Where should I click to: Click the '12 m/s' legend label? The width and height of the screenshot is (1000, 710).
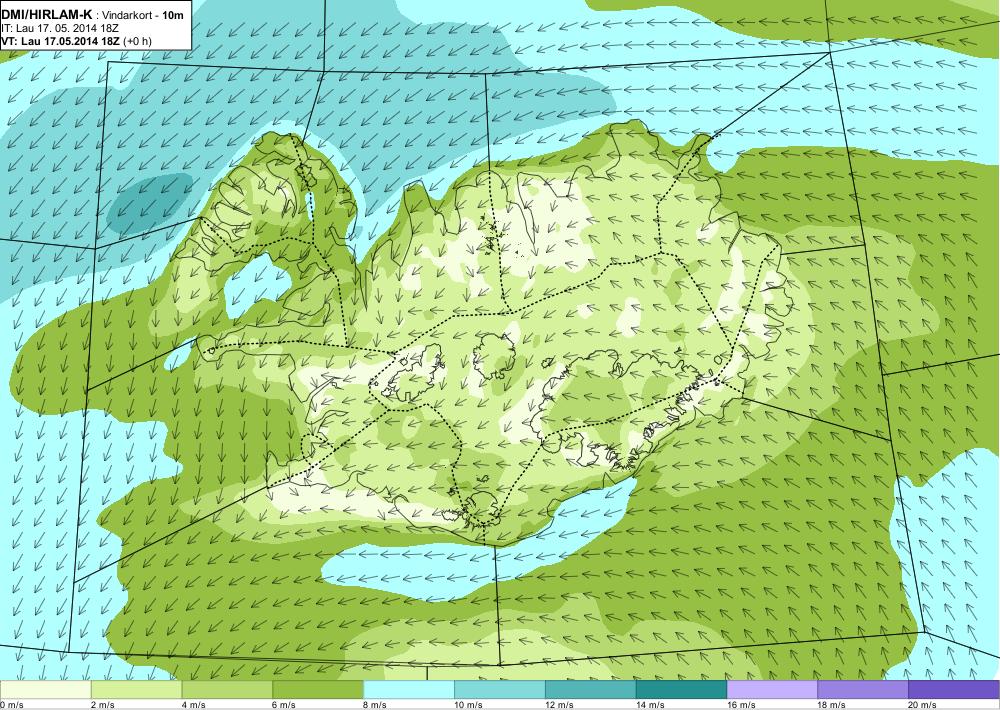(x=559, y=705)
